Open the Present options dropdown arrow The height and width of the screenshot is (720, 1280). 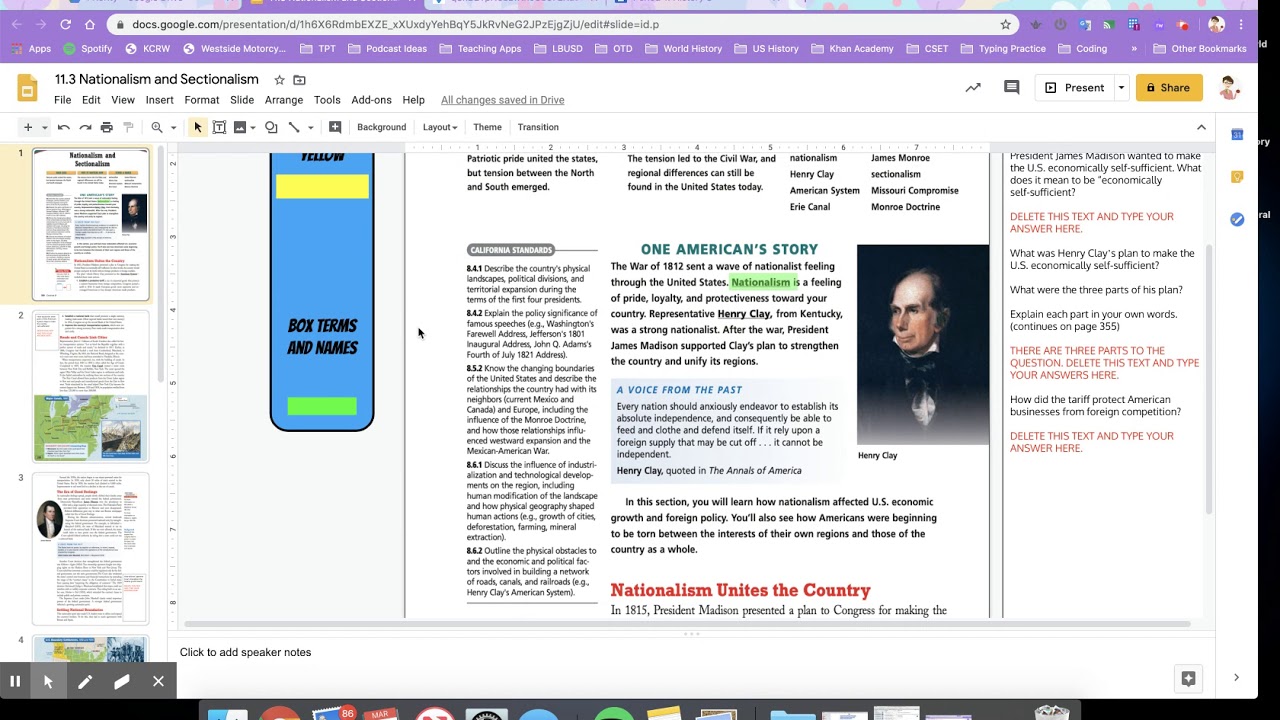1121,88
